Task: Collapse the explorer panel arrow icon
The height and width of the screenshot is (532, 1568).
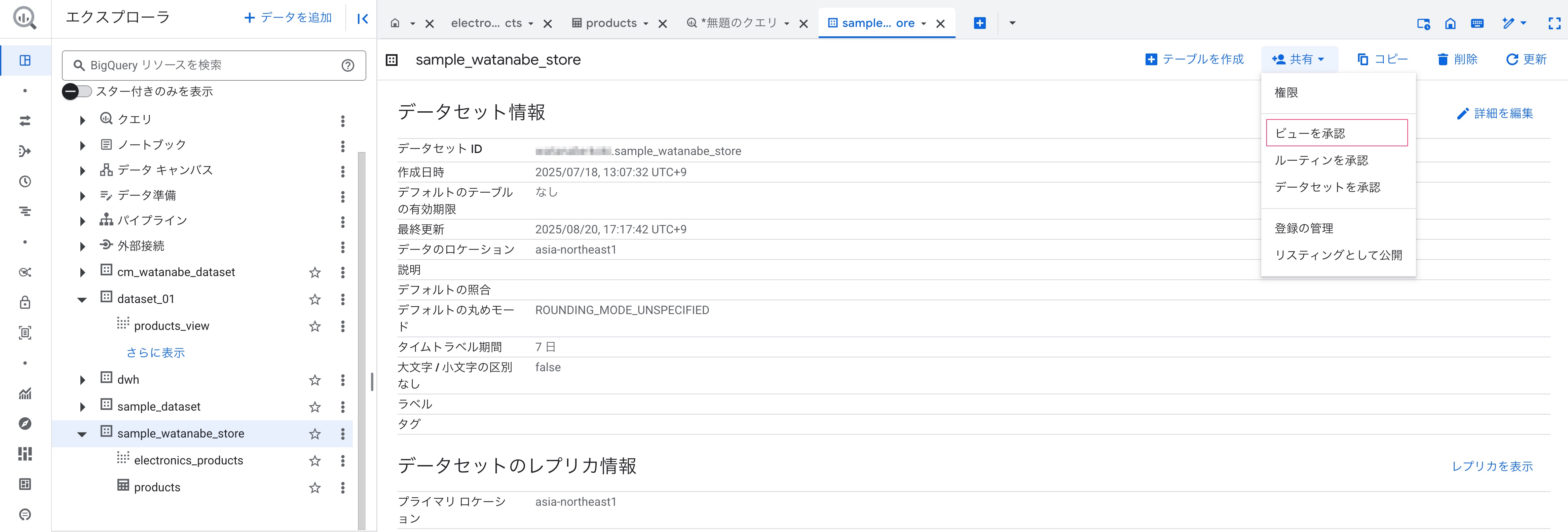Action: click(363, 18)
